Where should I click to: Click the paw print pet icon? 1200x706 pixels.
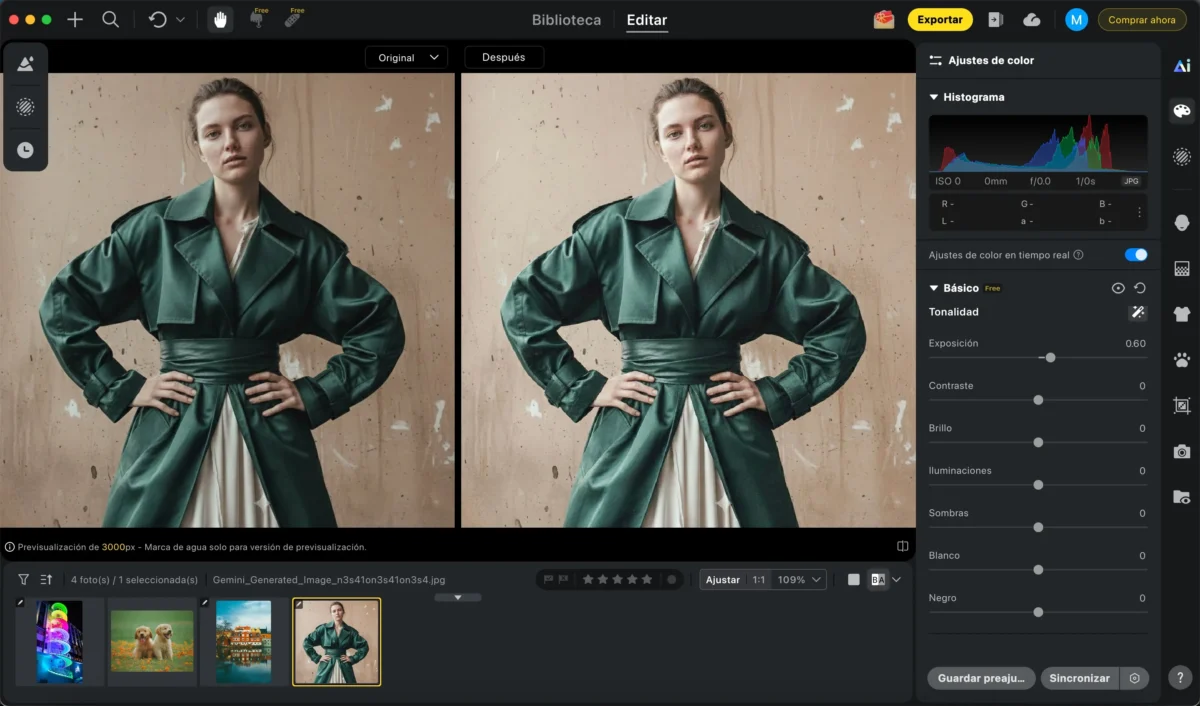[1181, 360]
